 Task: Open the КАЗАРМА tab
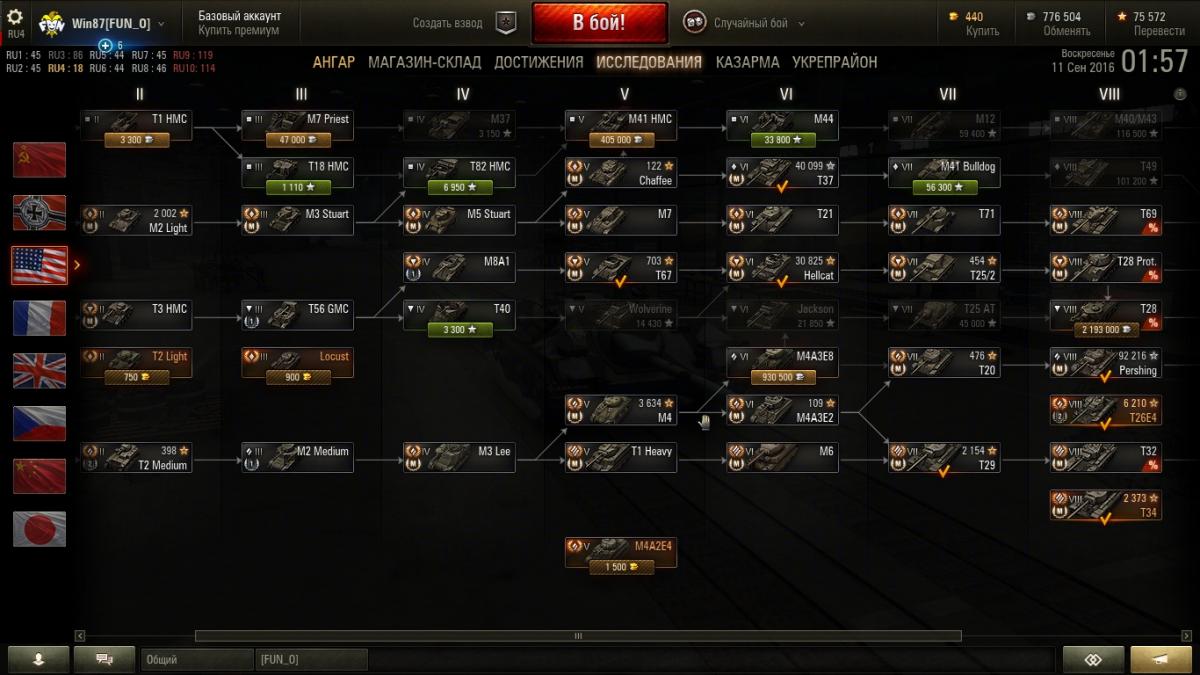tap(747, 62)
